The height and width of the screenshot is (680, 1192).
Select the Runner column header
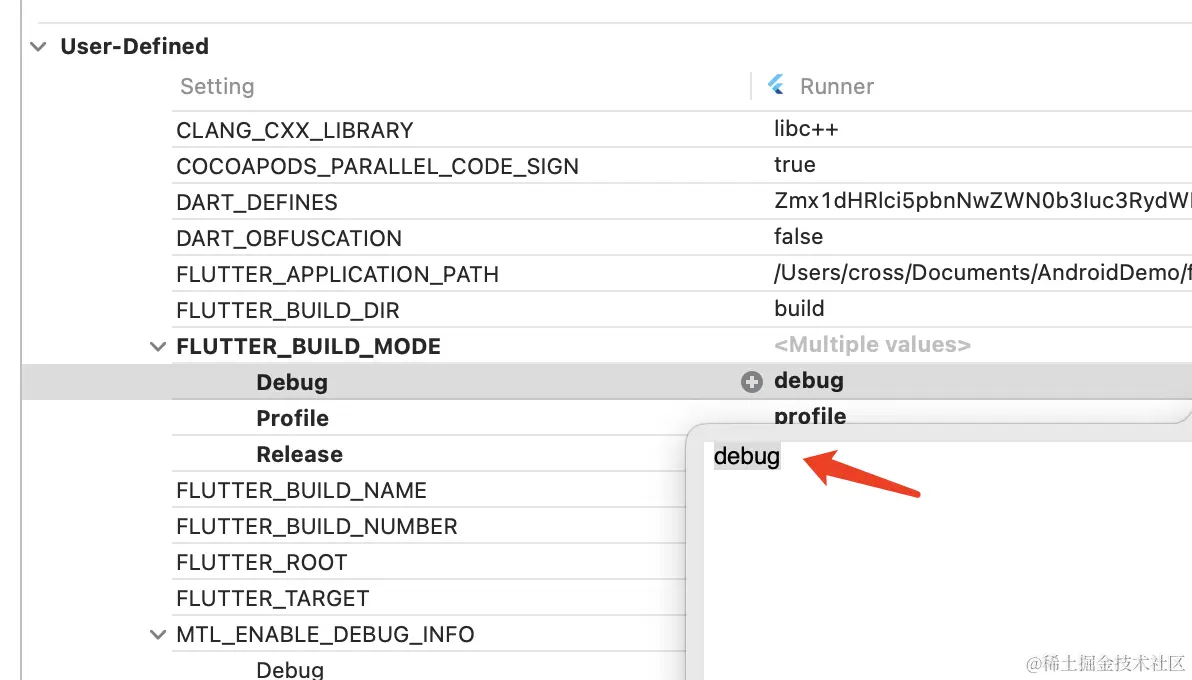836,86
